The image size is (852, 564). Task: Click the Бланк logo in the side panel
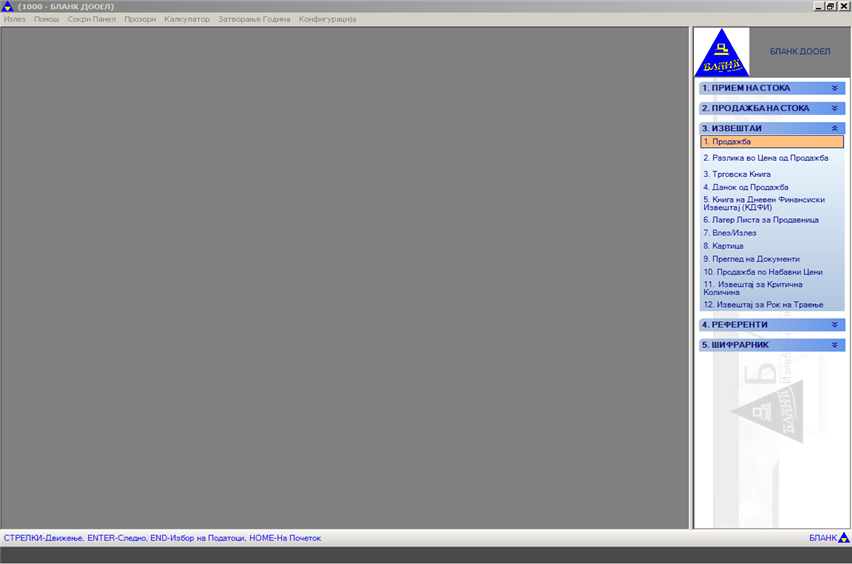click(721, 53)
